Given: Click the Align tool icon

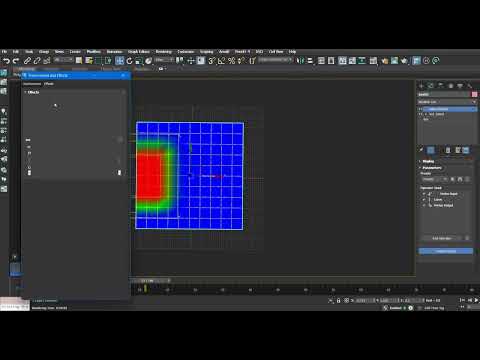Looking at the screenshot, I should point(310,61).
